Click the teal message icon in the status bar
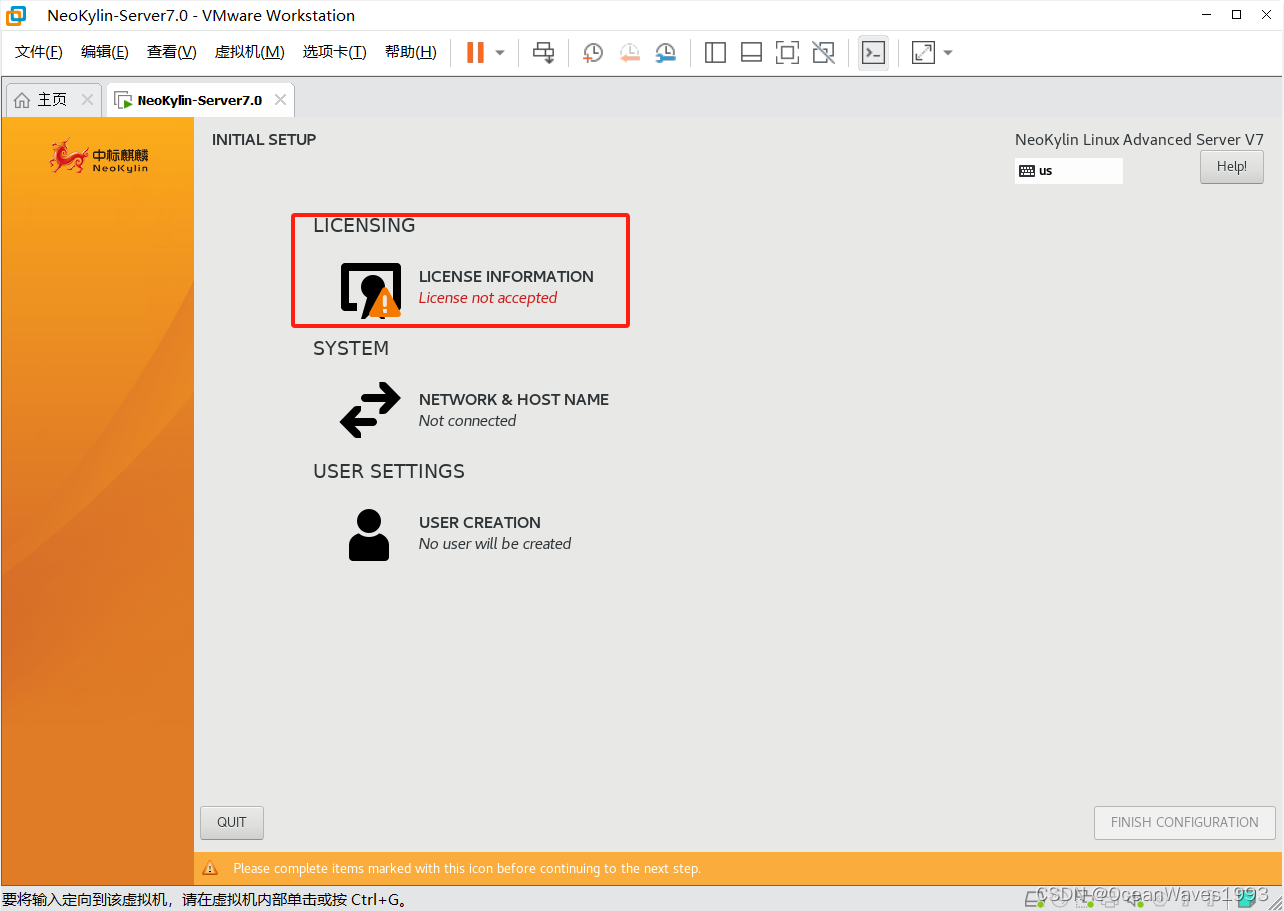The image size is (1284, 911). click(x=1246, y=898)
